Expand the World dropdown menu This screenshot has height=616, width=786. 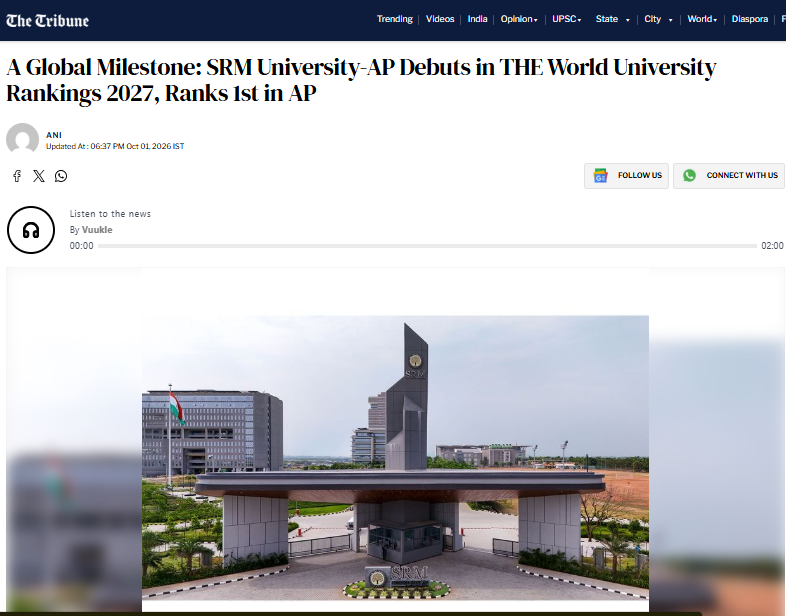pos(702,19)
